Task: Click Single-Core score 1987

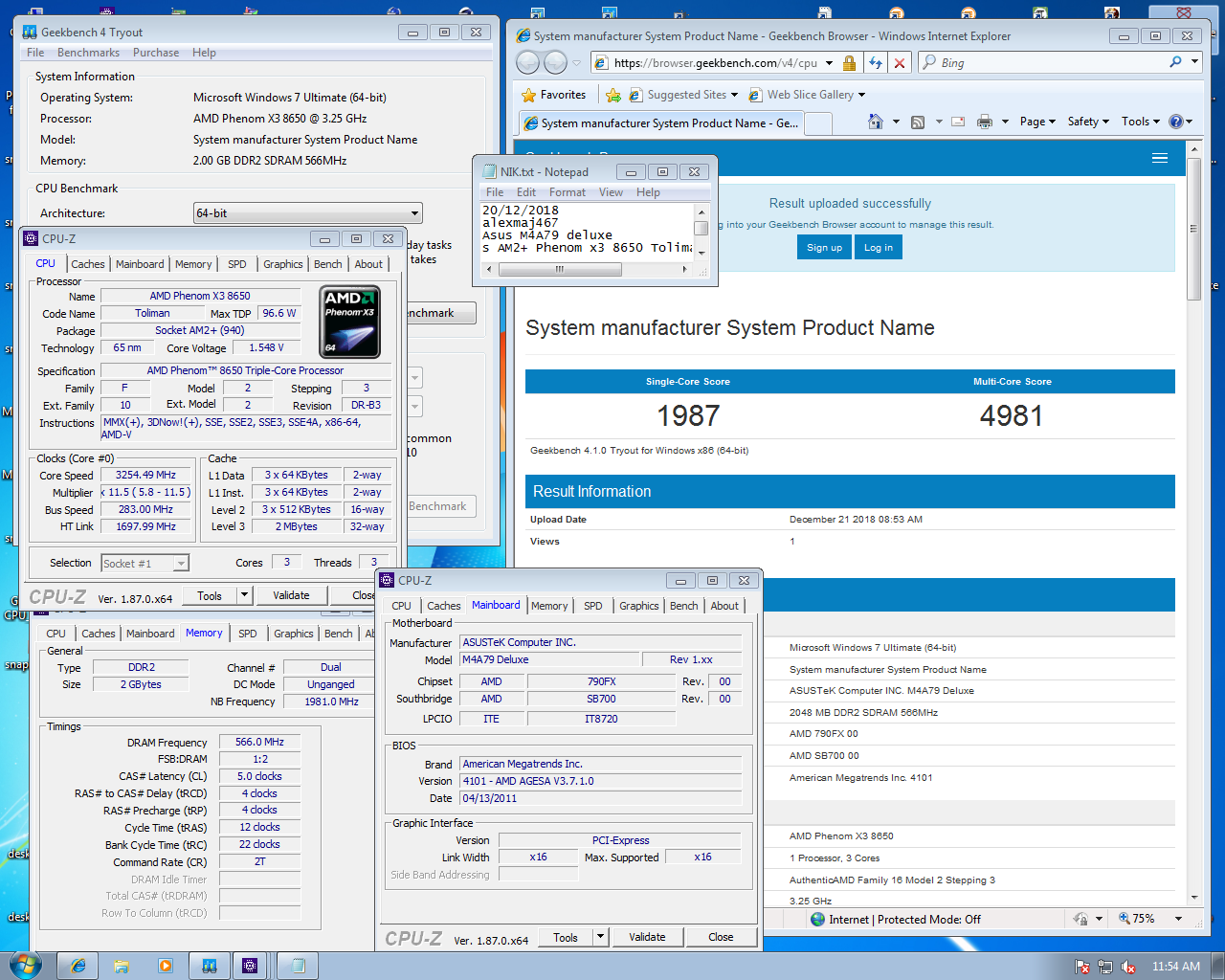Action: coord(688,415)
